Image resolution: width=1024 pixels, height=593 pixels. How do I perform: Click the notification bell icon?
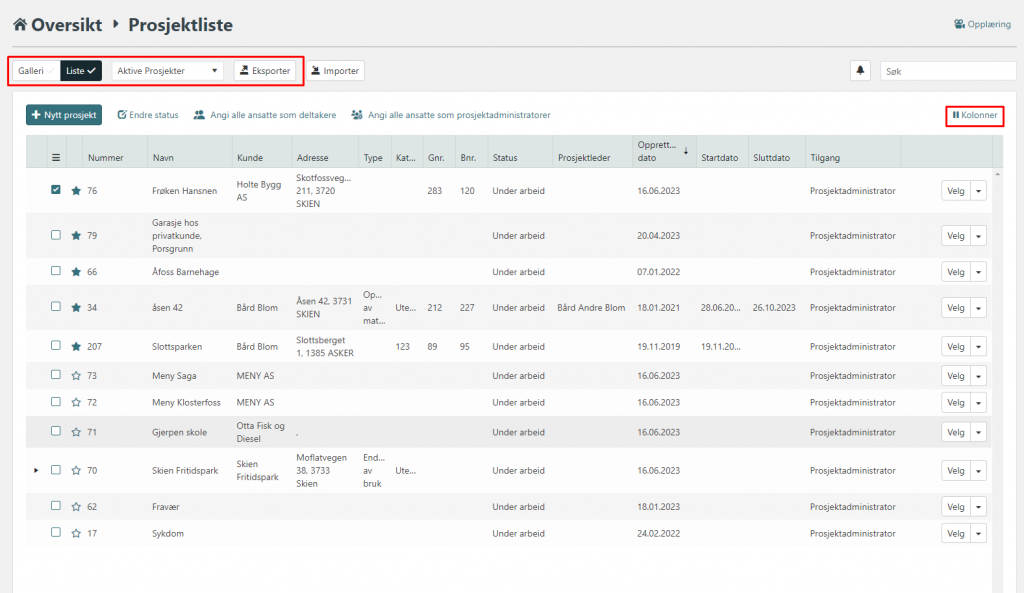pos(860,71)
